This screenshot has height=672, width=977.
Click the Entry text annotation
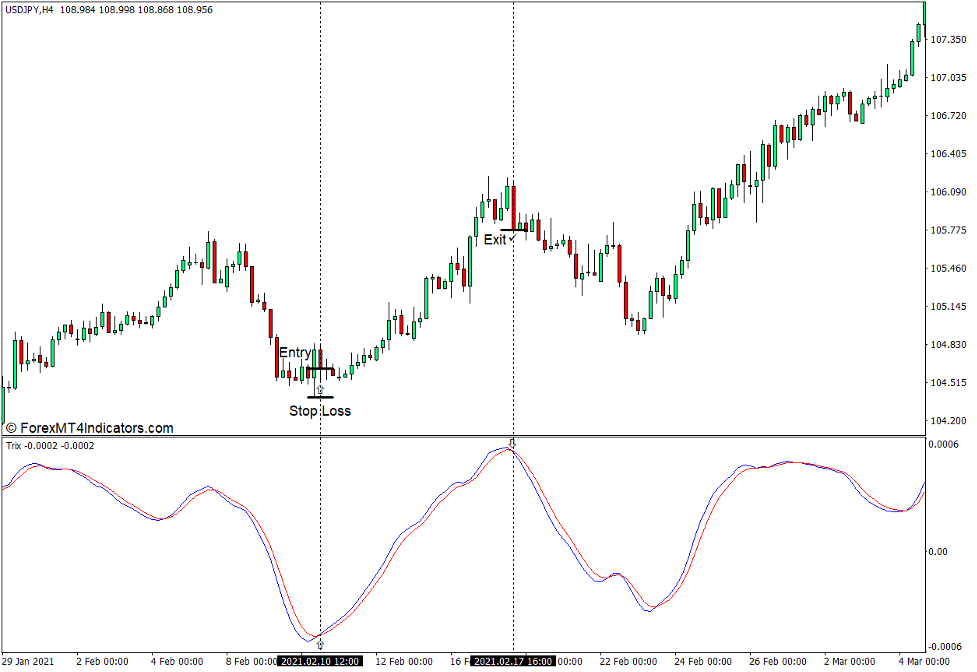[x=297, y=352]
